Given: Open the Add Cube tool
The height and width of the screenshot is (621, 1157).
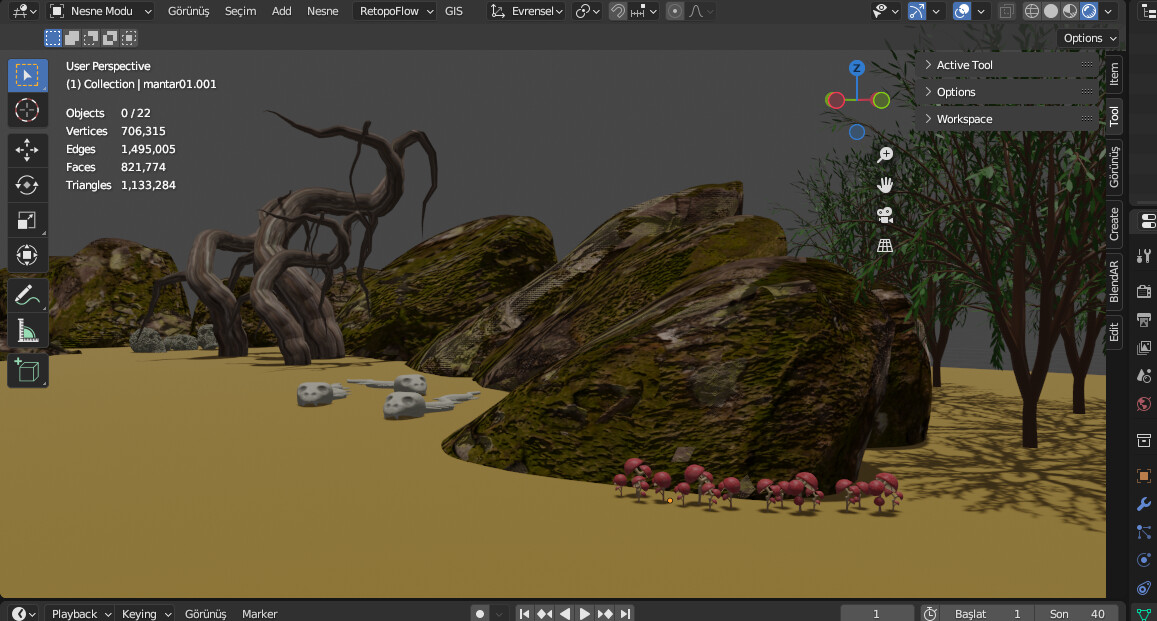Looking at the screenshot, I should point(27,370).
